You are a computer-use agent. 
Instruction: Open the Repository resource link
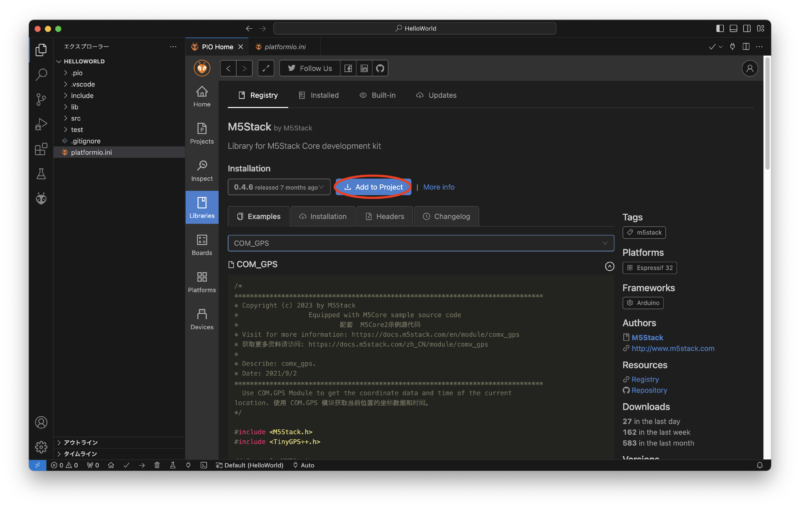(x=649, y=391)
